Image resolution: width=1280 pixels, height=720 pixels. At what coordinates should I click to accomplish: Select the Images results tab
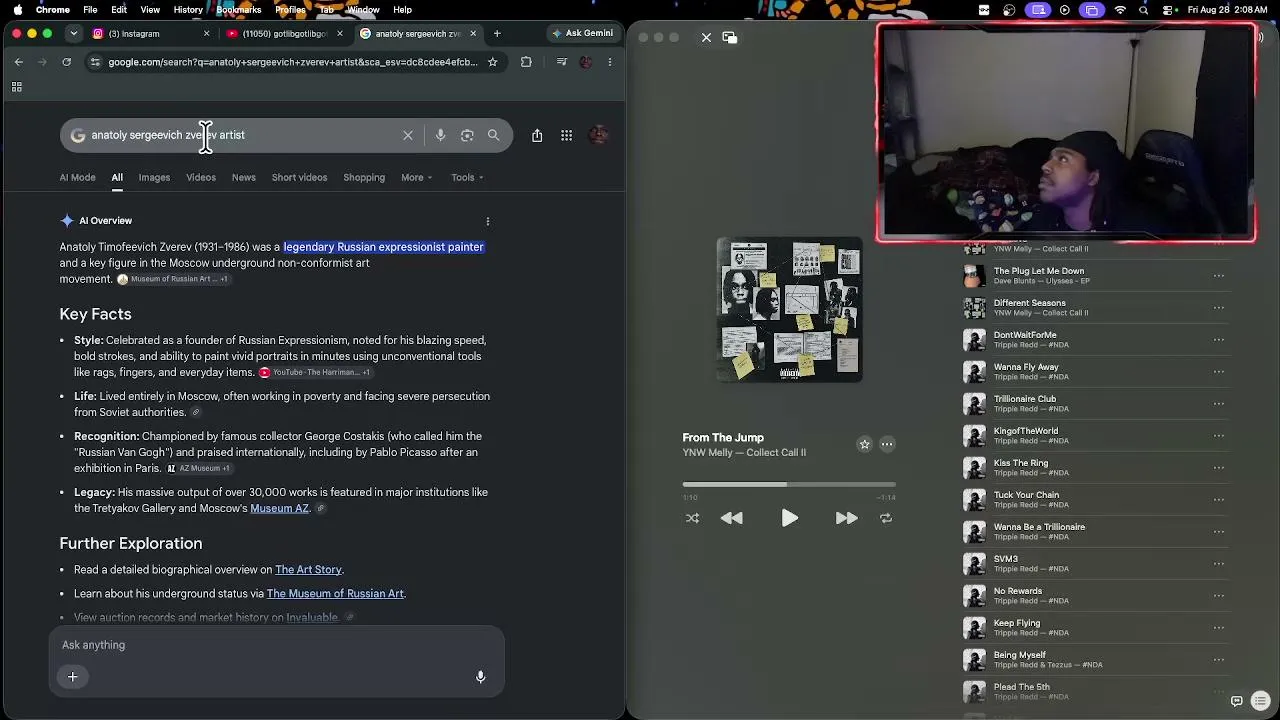pos(154,178)
